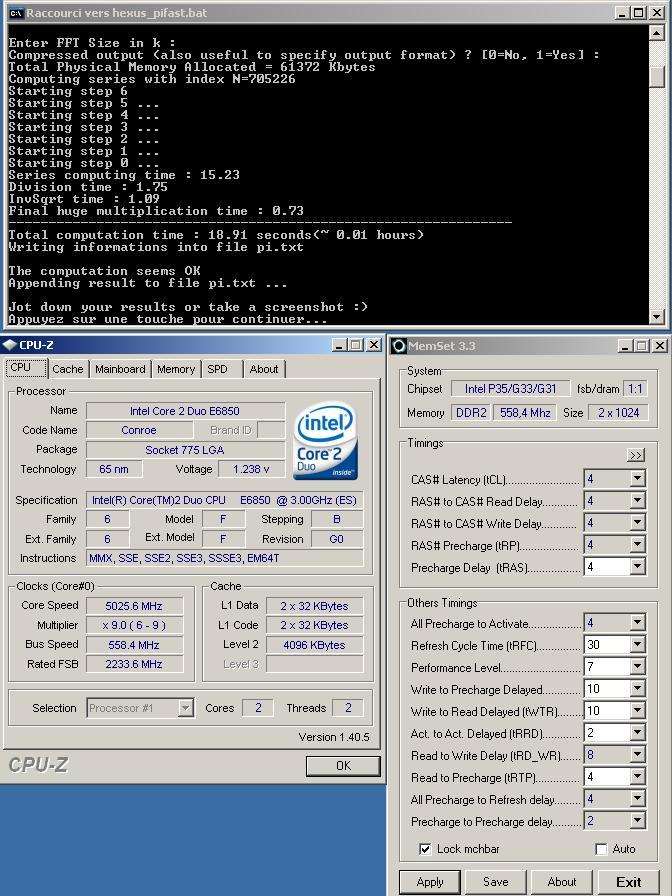Click the Technology 65 nm field
Screen dimensions: 672x896
point(114,469)
